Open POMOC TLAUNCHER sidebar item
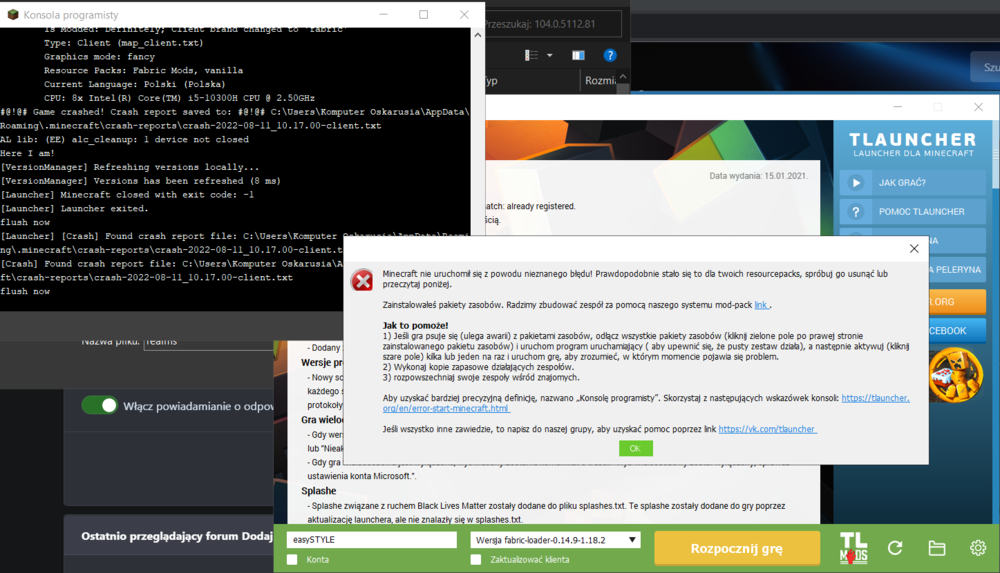This screenshot has width=1000, height=573. click(913, 212)
